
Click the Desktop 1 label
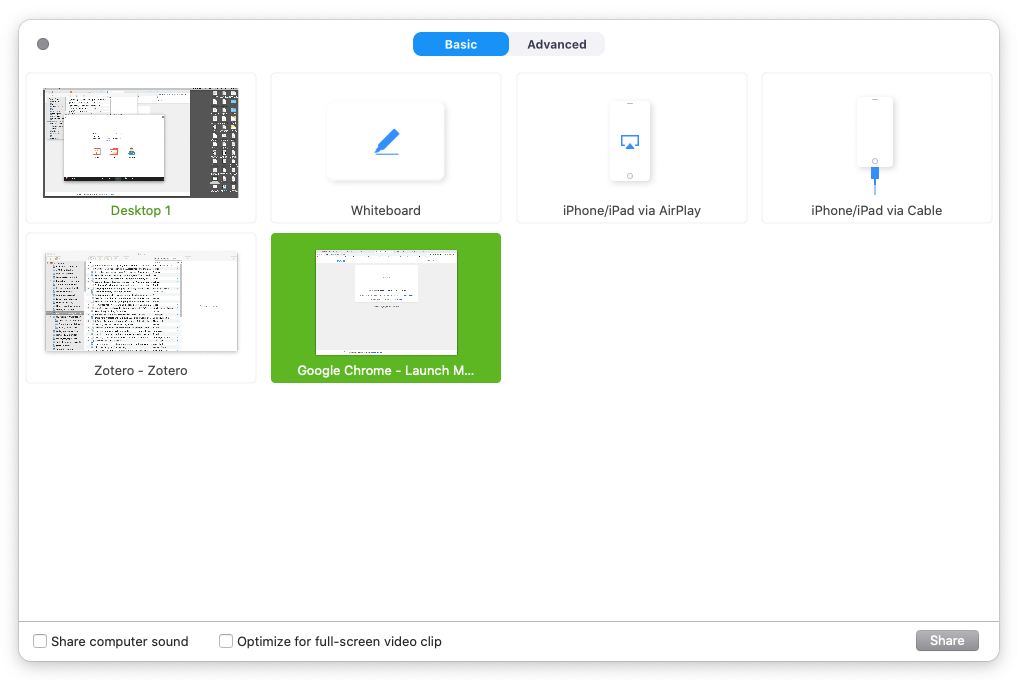pos(141,210)
